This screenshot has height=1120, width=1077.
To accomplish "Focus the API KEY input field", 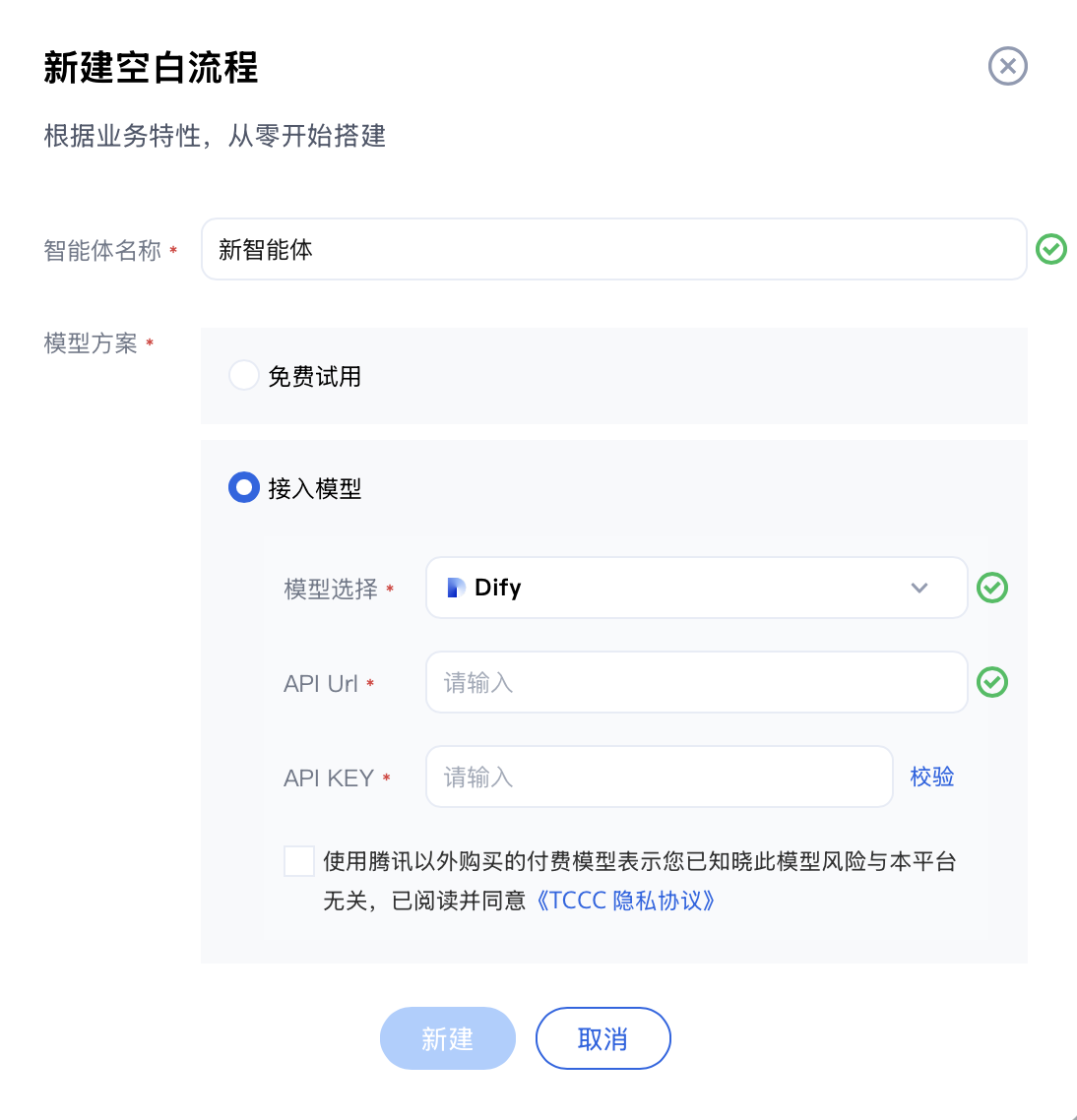I will tap(659, 777).
